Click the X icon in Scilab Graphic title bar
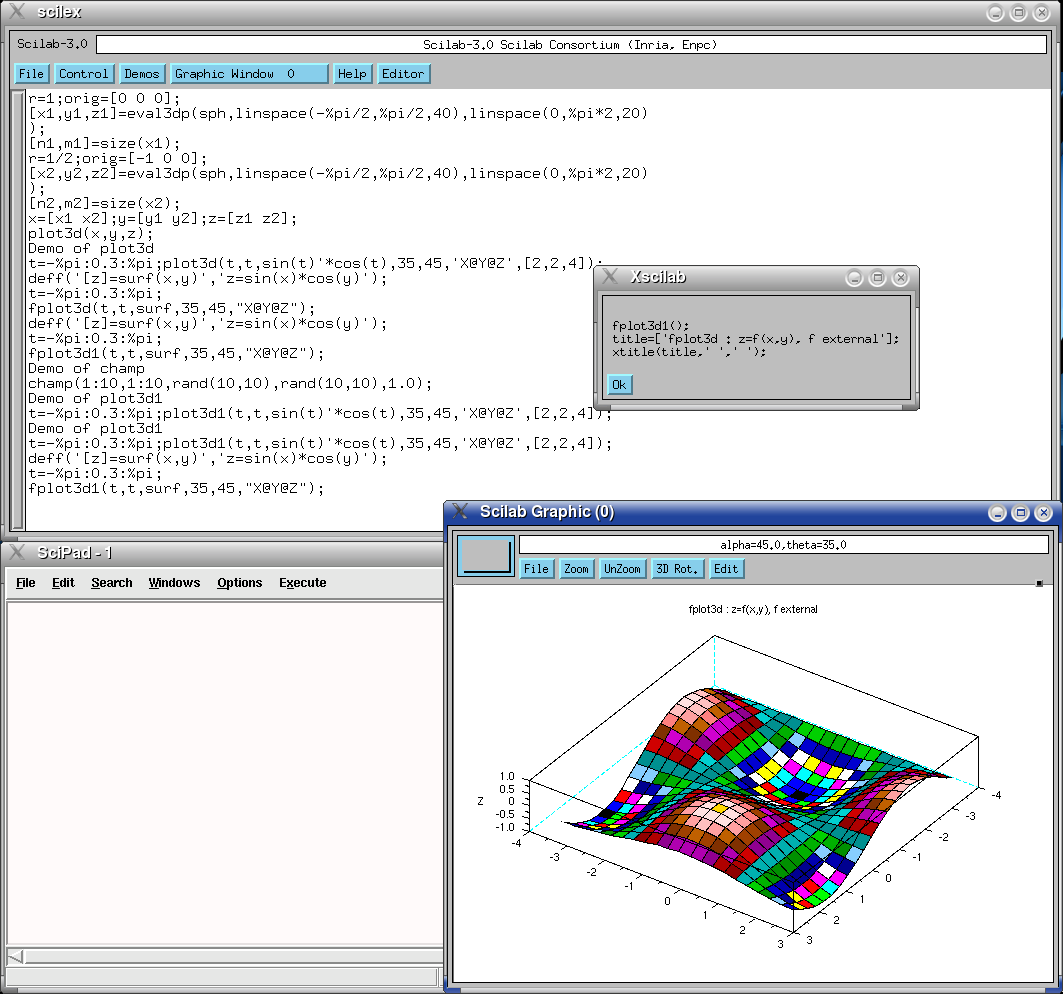Viewport: 1063px width, 994px height. [460, 511]
